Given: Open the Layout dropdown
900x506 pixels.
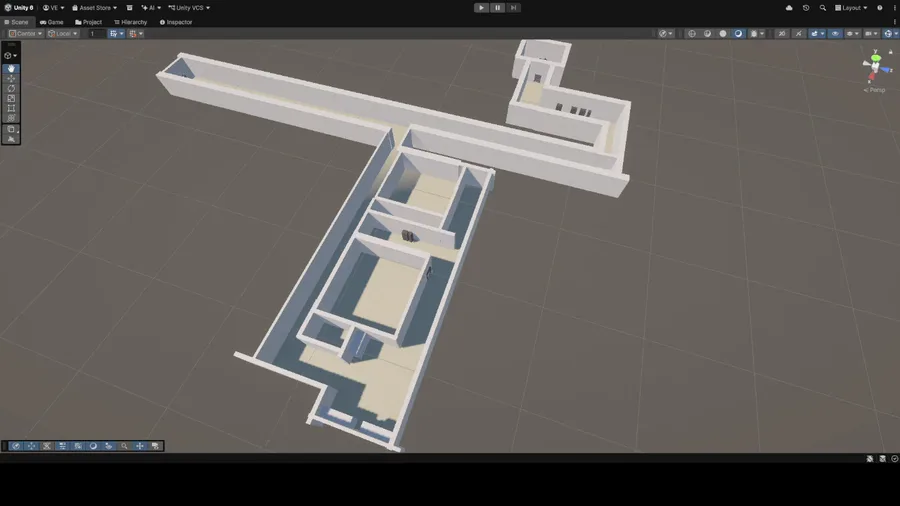Looking at the screenshot, I should (x=851, y=7).
